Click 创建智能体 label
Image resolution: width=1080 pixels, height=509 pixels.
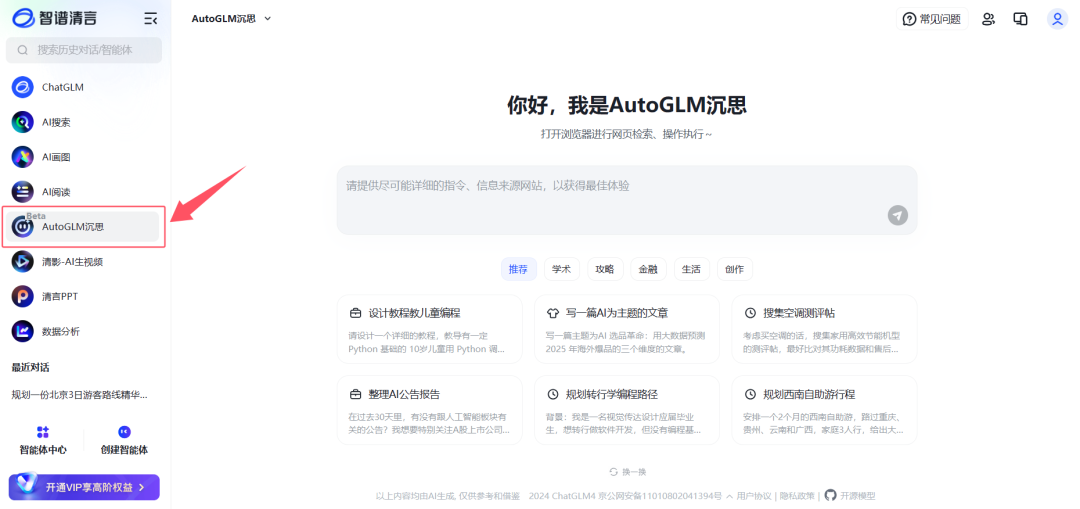click(x=125, y=450)
